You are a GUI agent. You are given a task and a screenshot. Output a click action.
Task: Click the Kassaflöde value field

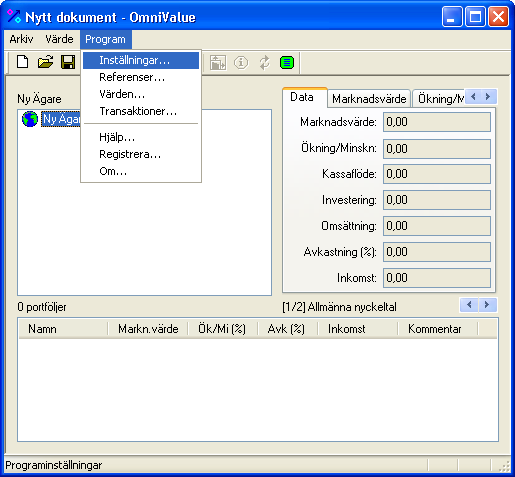tap(437, 174)
